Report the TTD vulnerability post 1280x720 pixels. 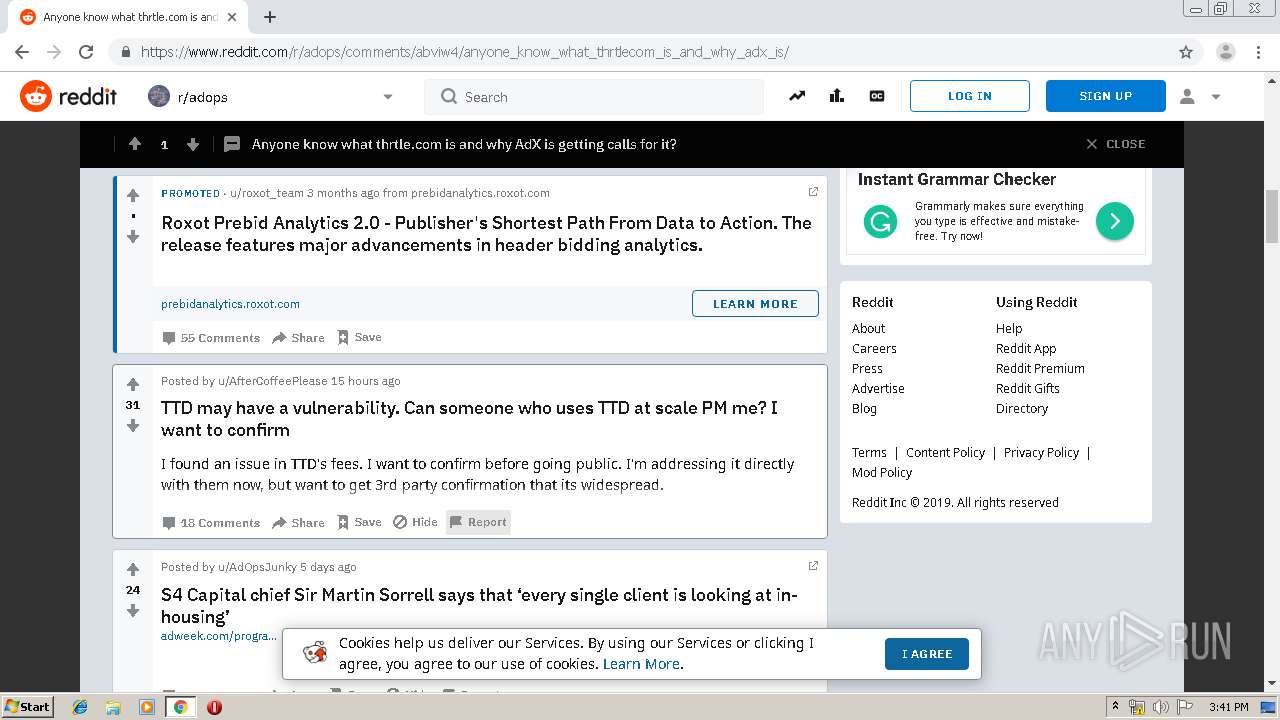point(478,522)
